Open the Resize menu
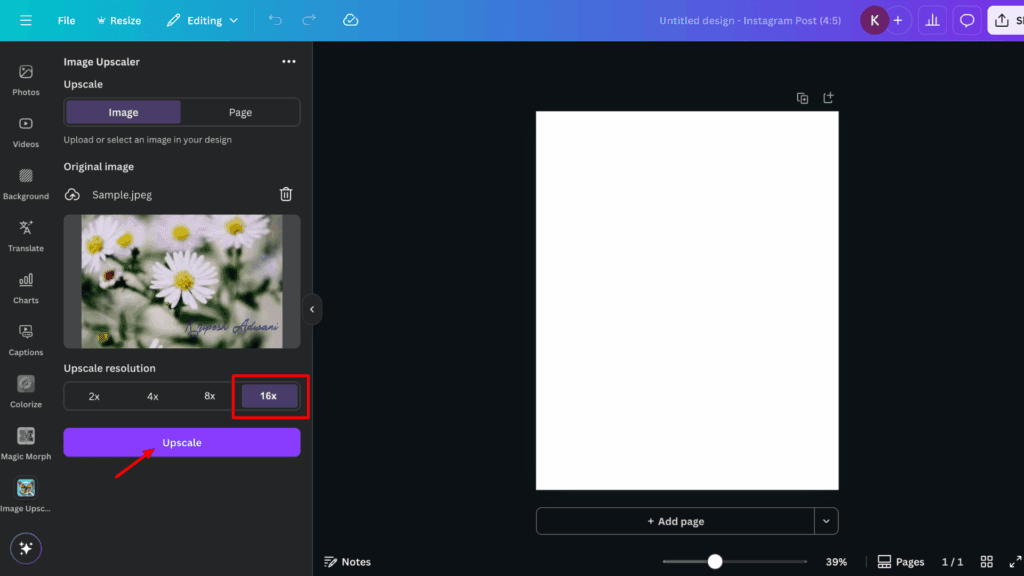Viewport: 1024px width, 576px height. coord(119,20)
